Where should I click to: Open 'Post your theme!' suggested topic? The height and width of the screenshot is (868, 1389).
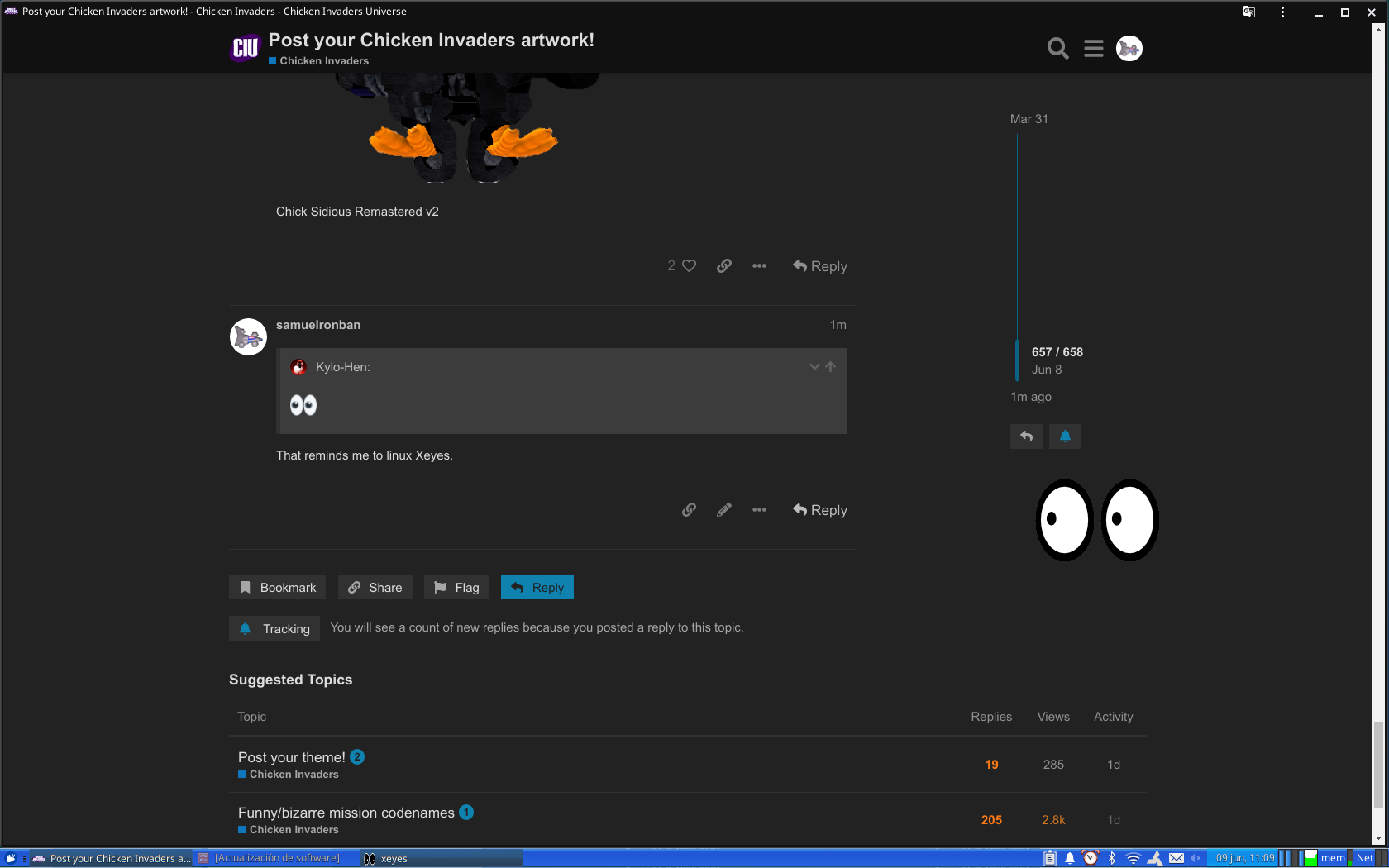point(291,757)
